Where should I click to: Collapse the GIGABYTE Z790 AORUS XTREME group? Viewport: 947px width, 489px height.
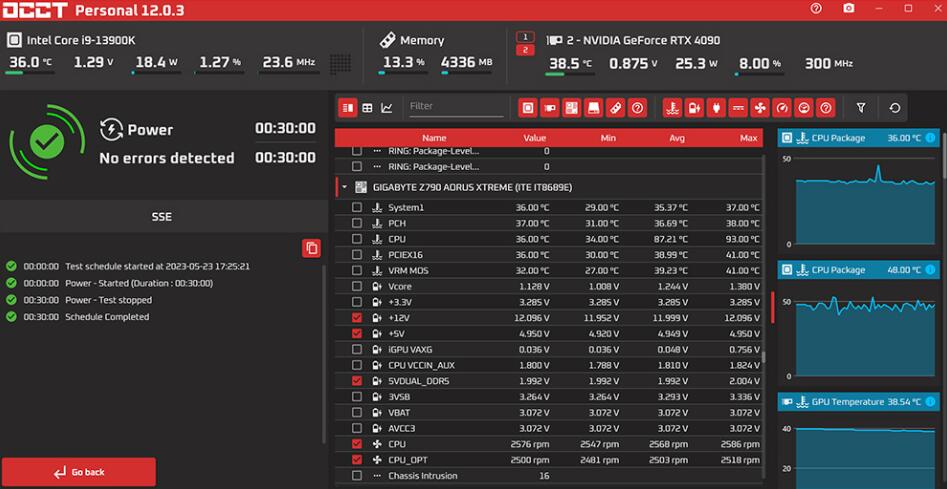[x=344, y=187]
